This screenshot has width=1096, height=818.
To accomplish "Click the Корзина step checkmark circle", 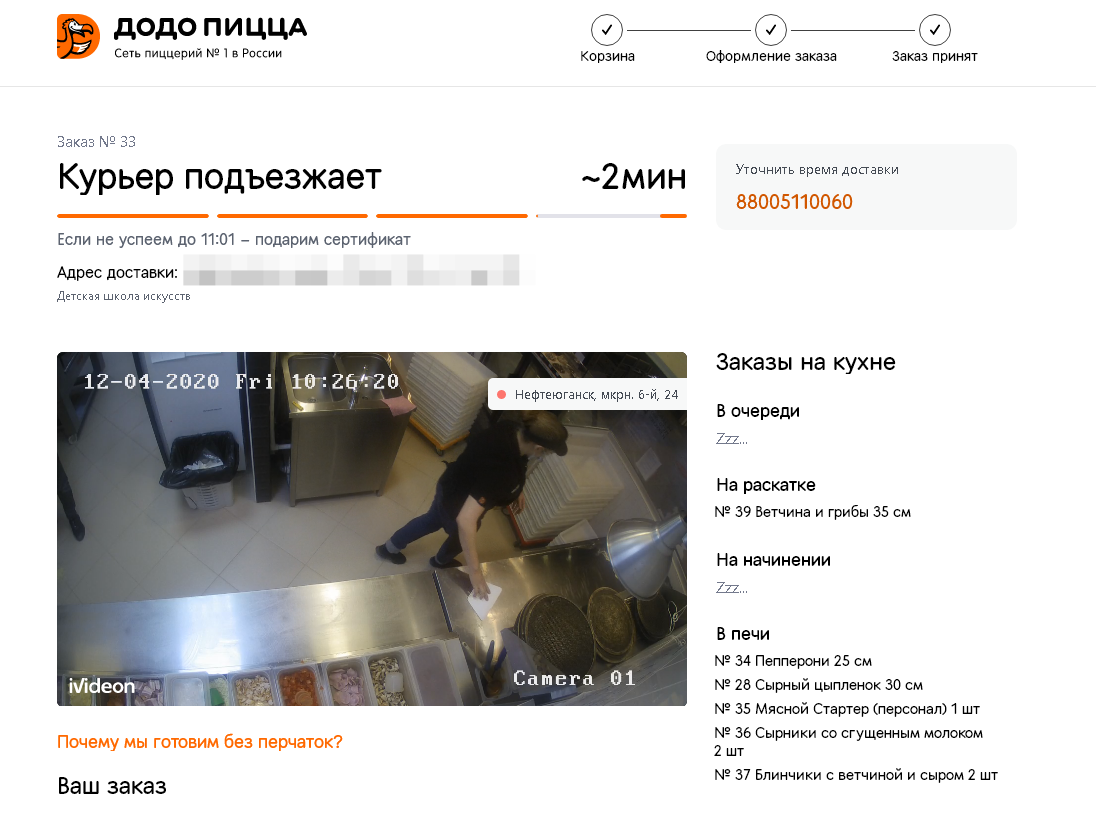I will coord(607,30).
